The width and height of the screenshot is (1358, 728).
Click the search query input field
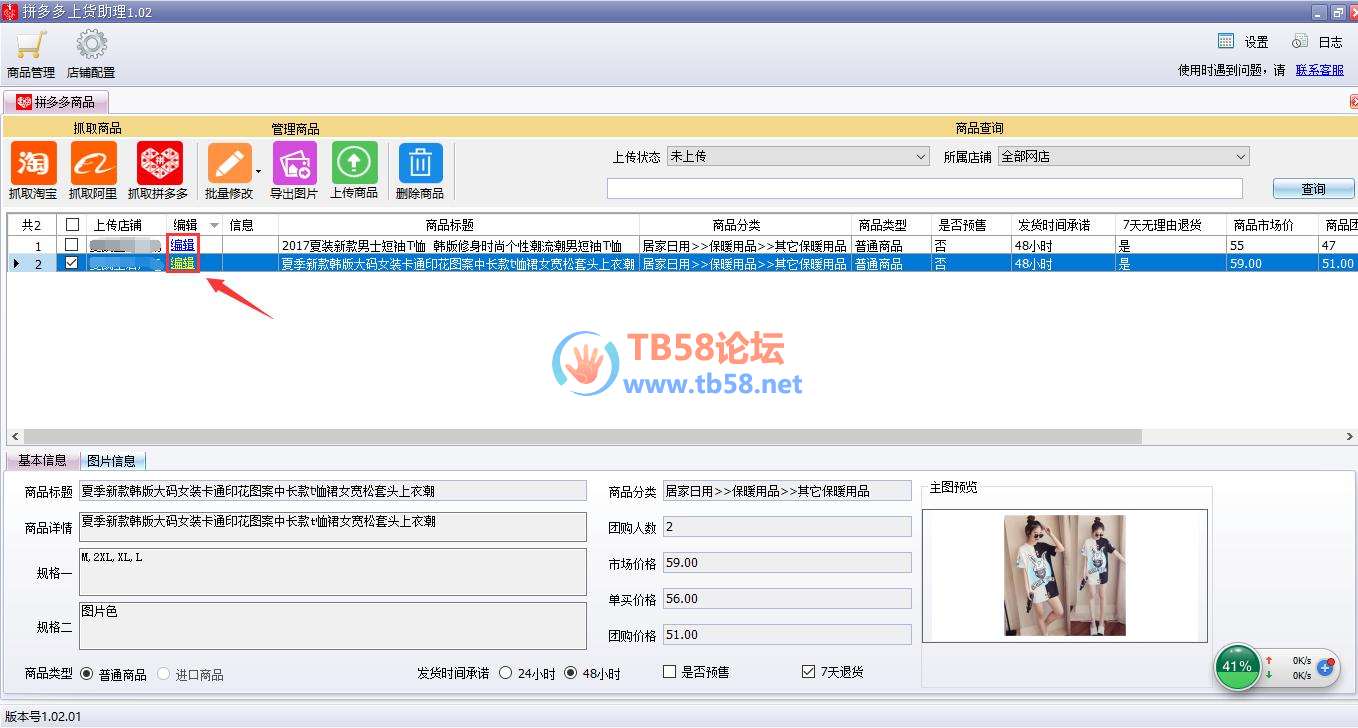(925, 189)
